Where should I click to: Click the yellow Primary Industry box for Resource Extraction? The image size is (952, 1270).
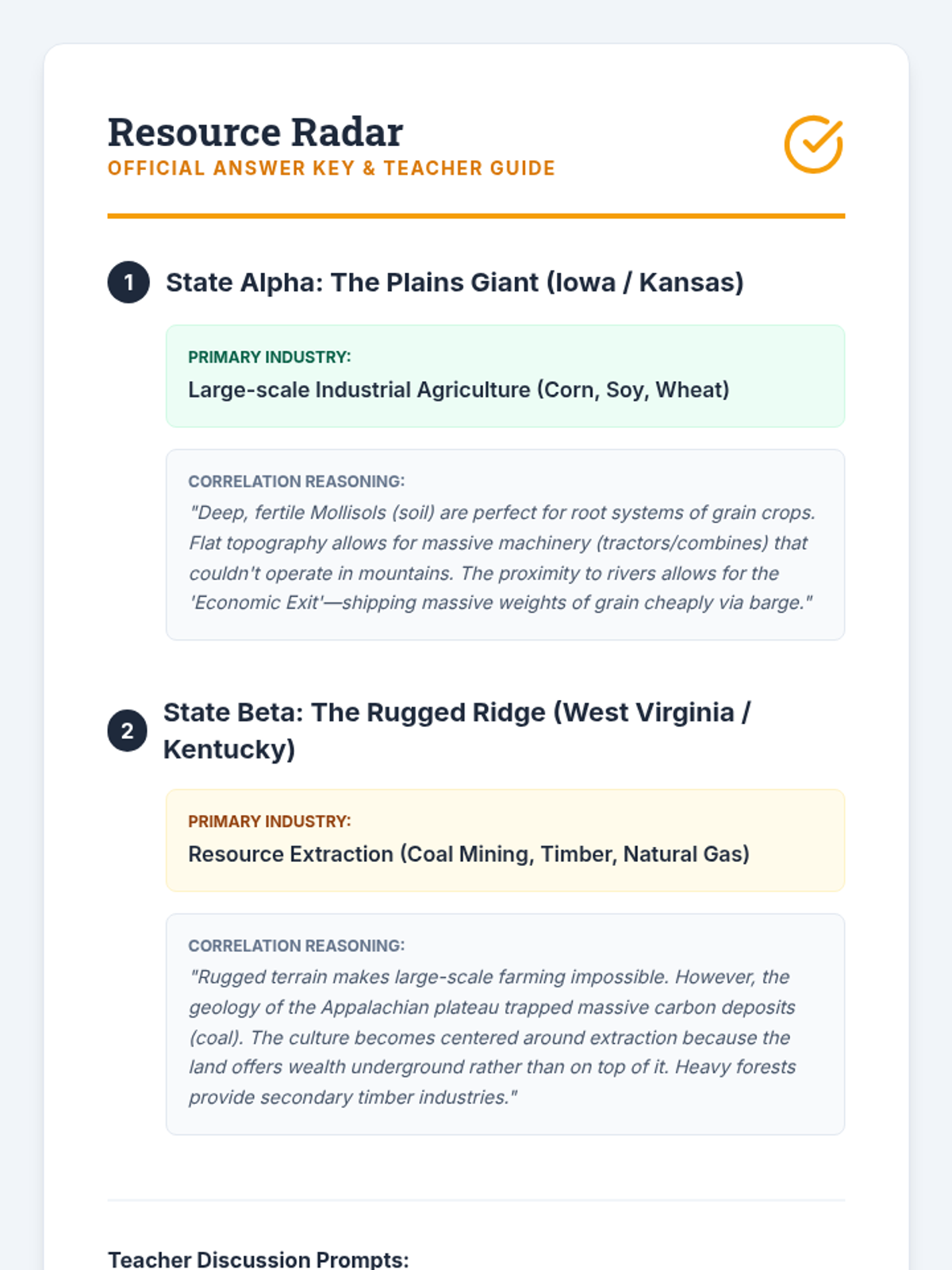click(x=505, y=841)
